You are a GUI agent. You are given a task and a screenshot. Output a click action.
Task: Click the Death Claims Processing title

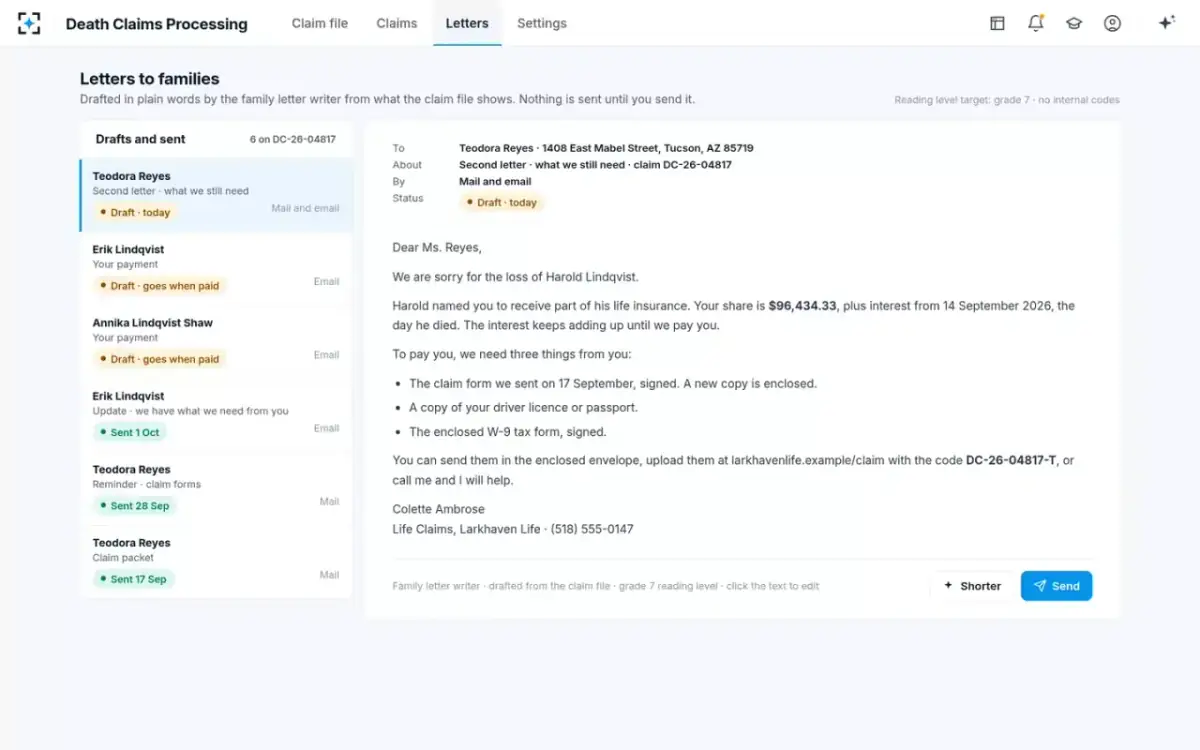pos(157,24)
